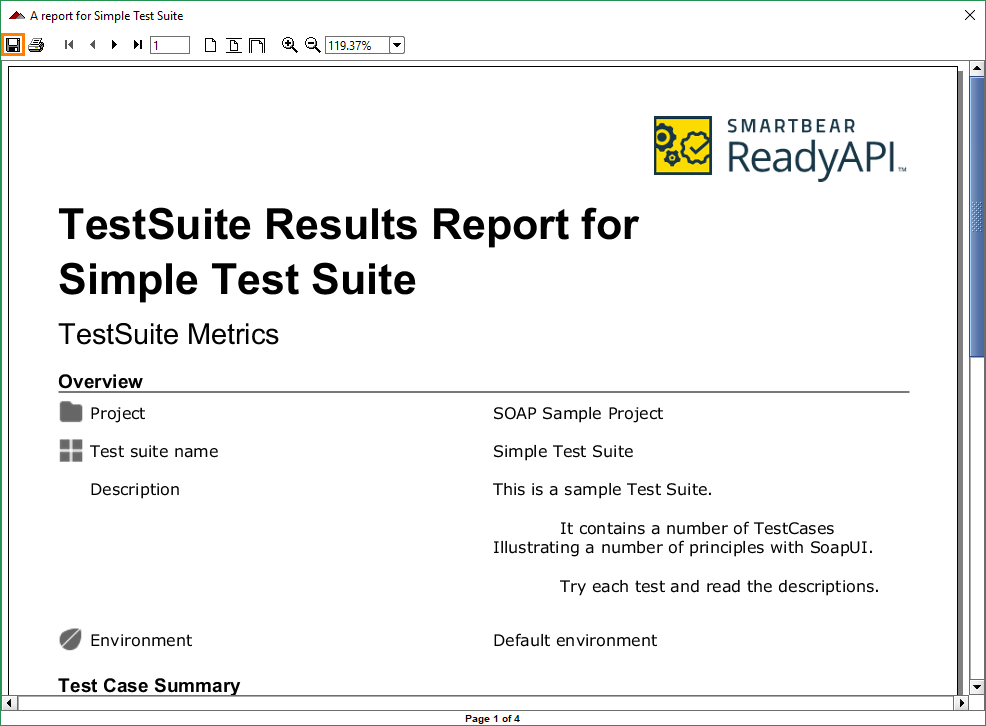
Task: Fit the page to window width
Action: (257, 44)
